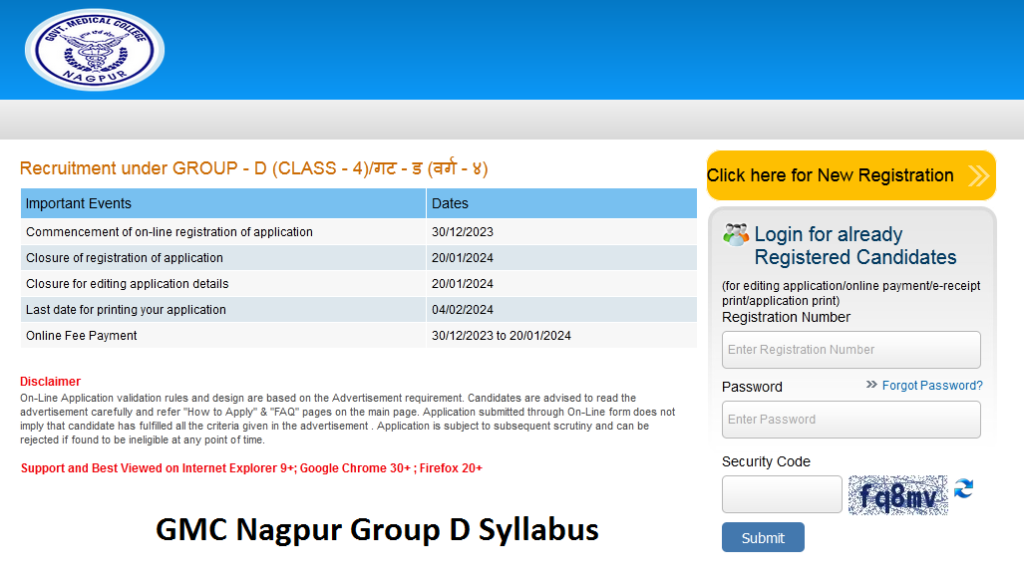Click the Disclaimer heading

[x=50, y=381]
